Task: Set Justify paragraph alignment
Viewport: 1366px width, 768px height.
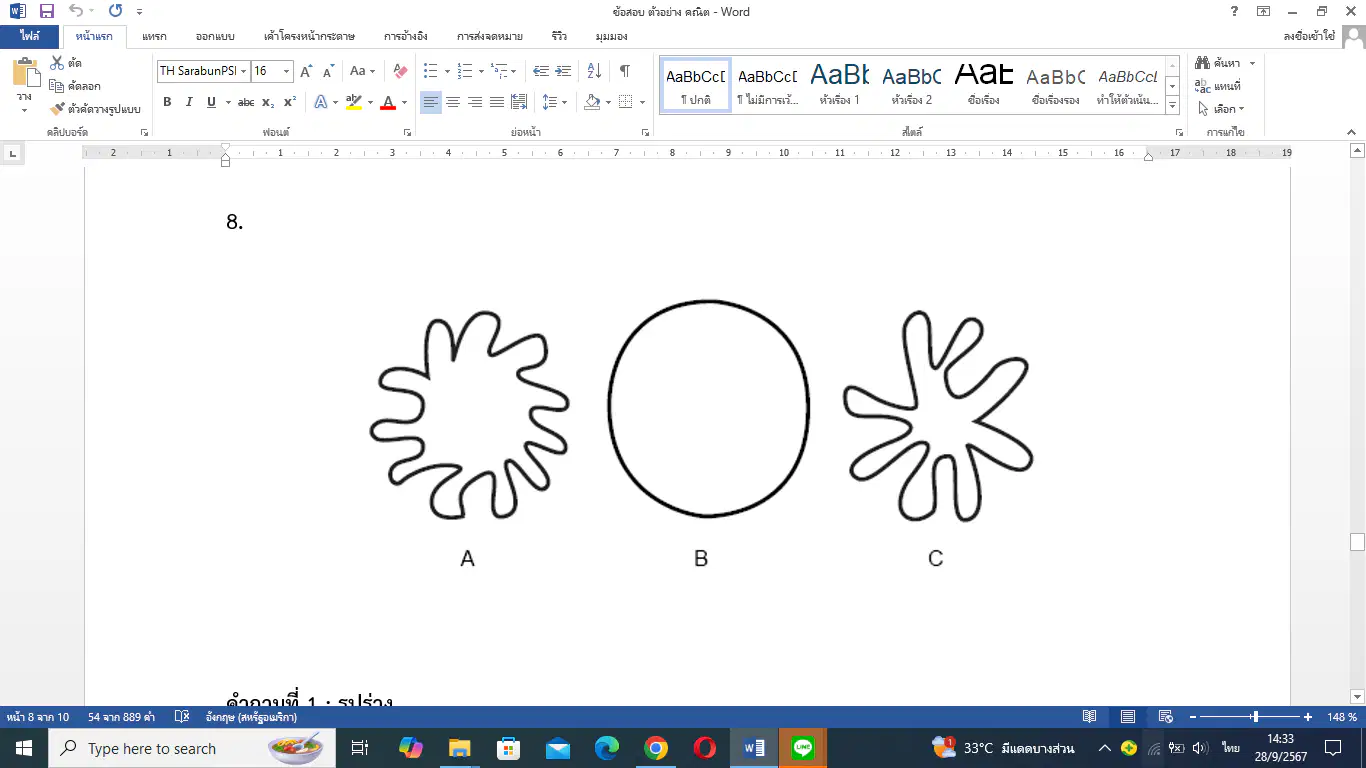Action: pyautogui.click(x=497, y=102)
